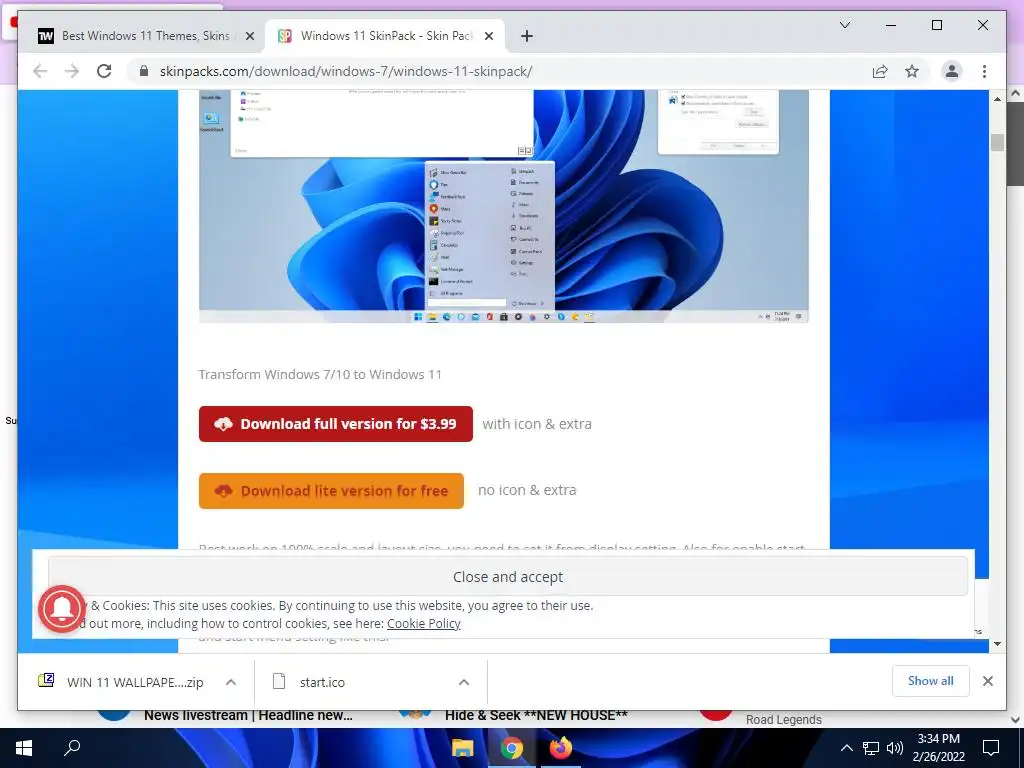Open the share page icon in the address bar
Screen dimensions: 1024x768
(x=880, y=71)
